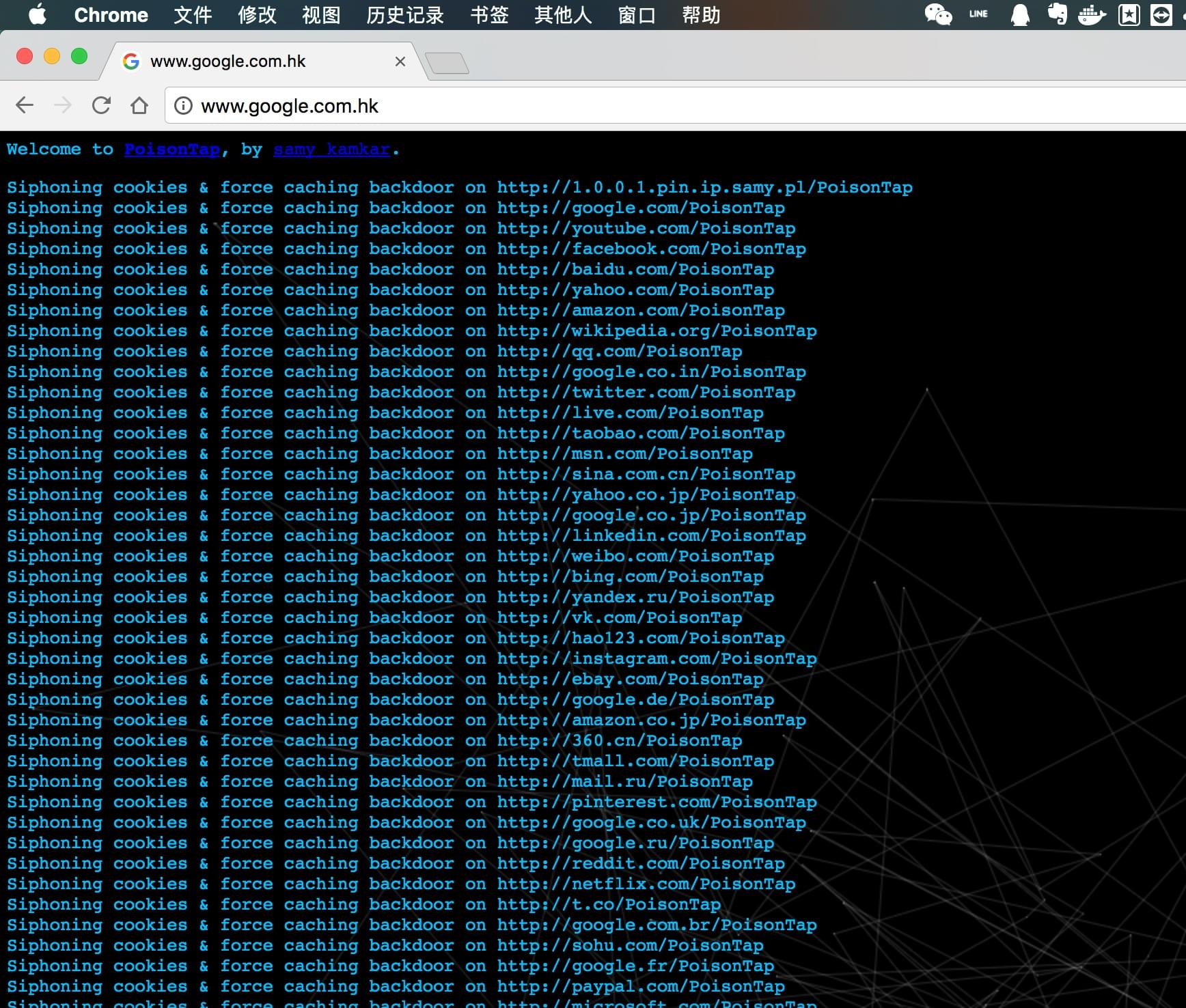
Task: Click the http://yandex.ru/PoisonTap text
Action: 635,597
